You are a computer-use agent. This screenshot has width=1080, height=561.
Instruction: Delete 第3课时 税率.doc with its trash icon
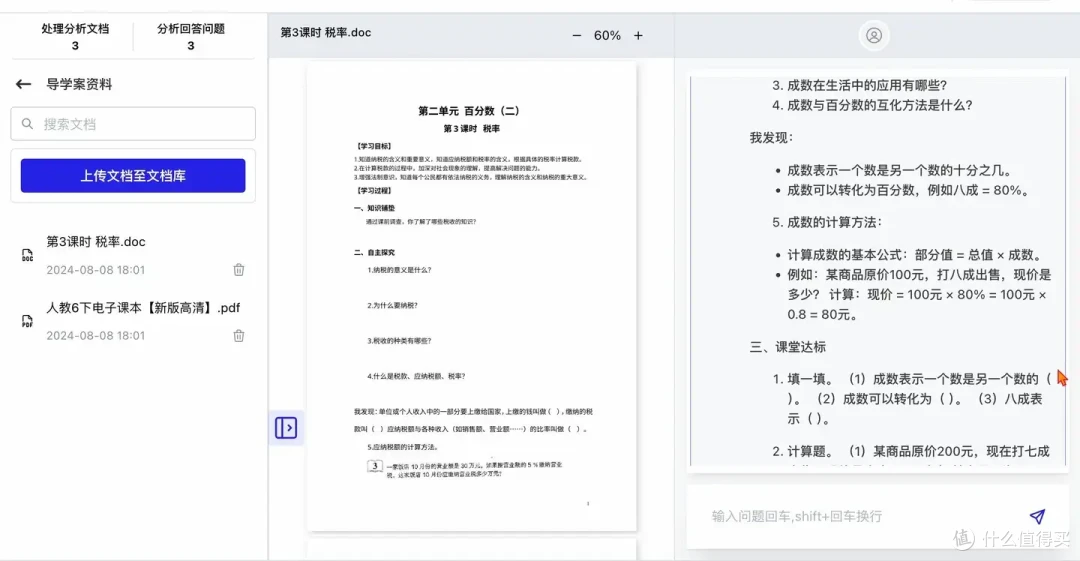[238, 269]
